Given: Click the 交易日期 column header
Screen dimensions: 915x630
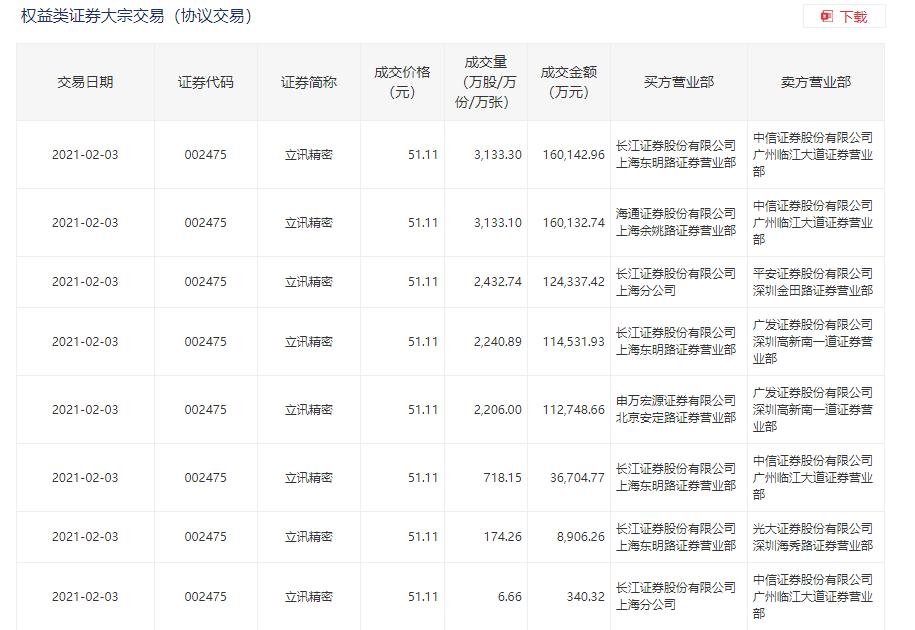Looking at the screenshot, I should pos(85,82).
